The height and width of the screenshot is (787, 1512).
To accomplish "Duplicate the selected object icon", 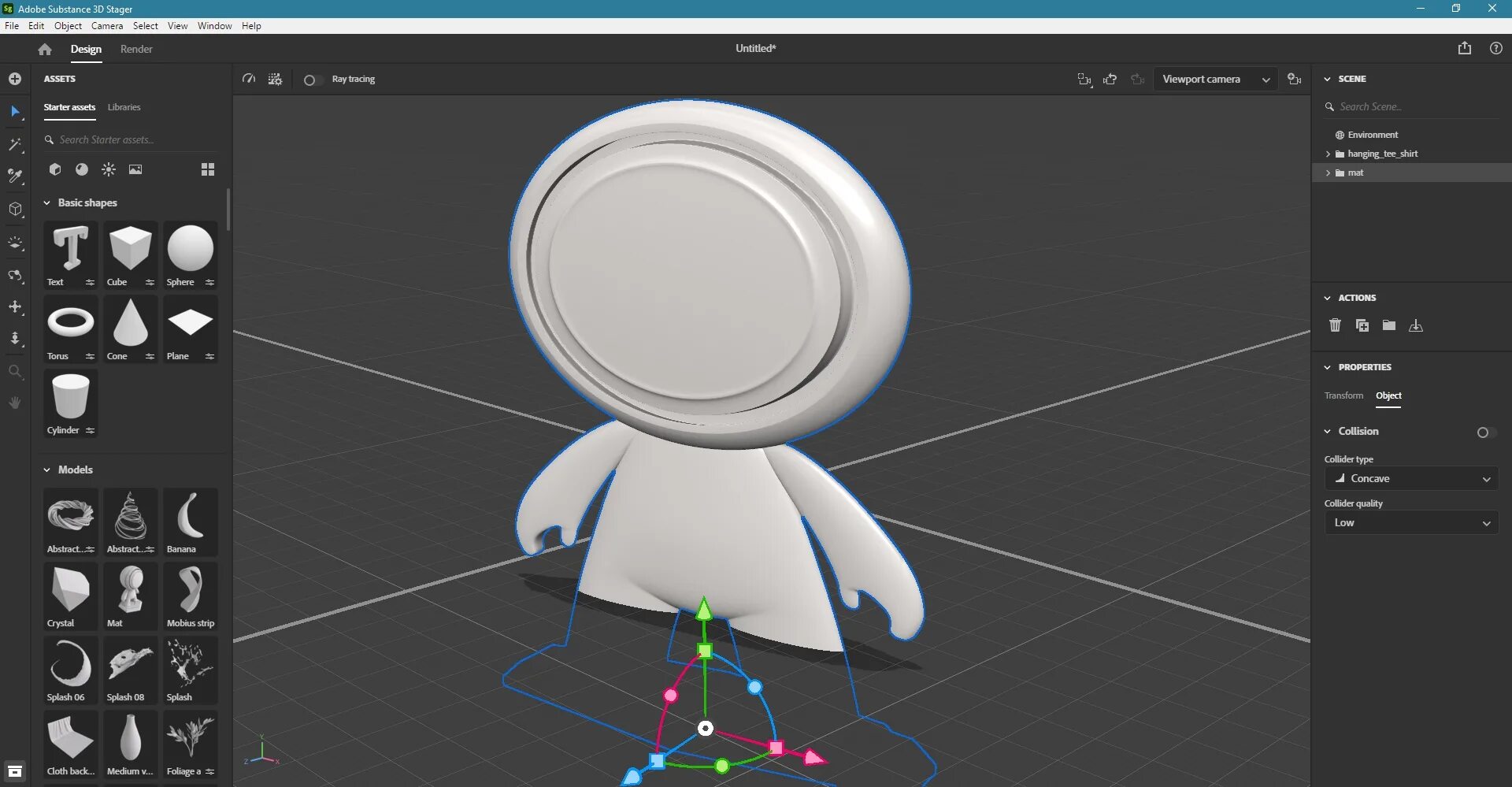I will click(x=1362, y=325).
